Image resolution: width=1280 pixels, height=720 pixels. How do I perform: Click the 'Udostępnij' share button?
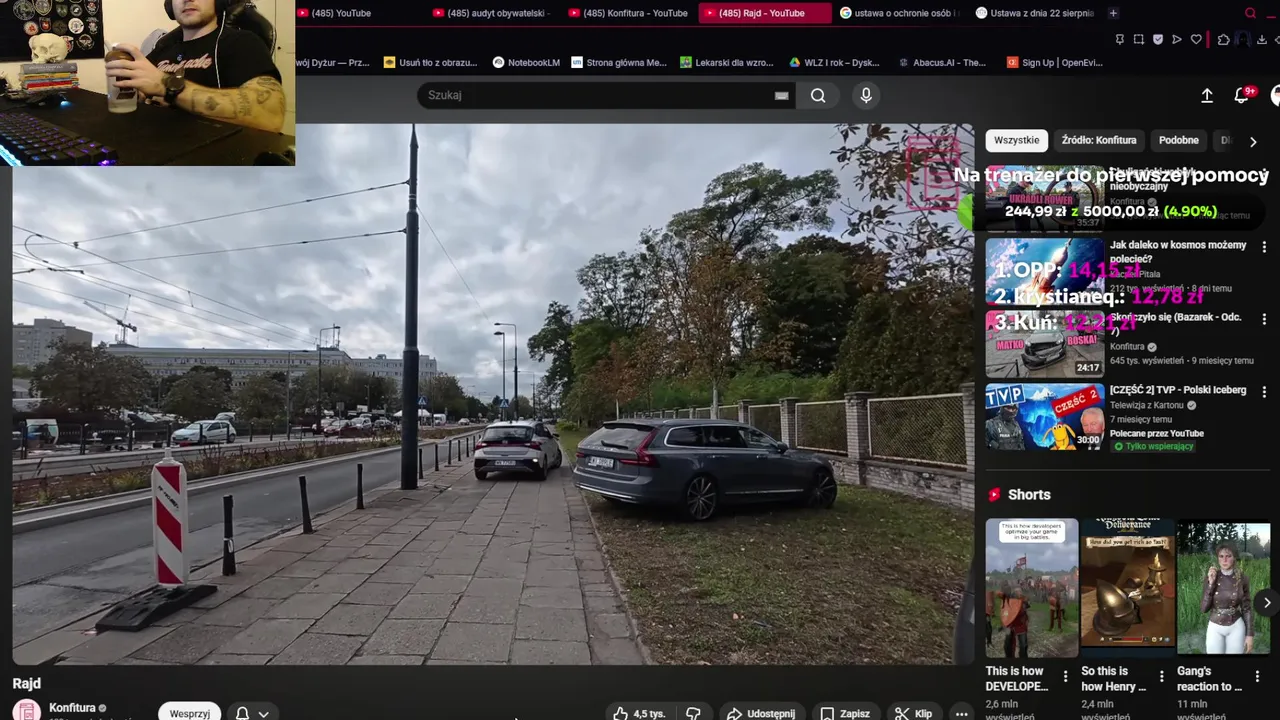pos(761,713)
